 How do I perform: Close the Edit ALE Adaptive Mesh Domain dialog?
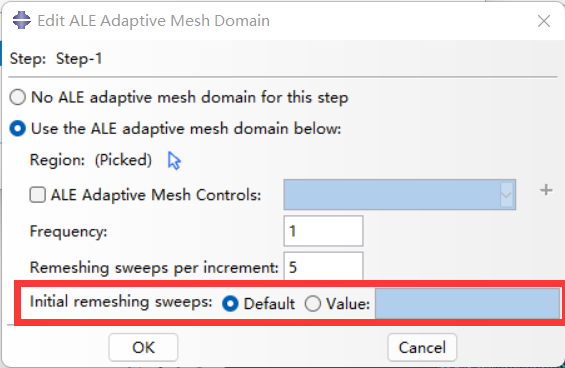[544, 21]
